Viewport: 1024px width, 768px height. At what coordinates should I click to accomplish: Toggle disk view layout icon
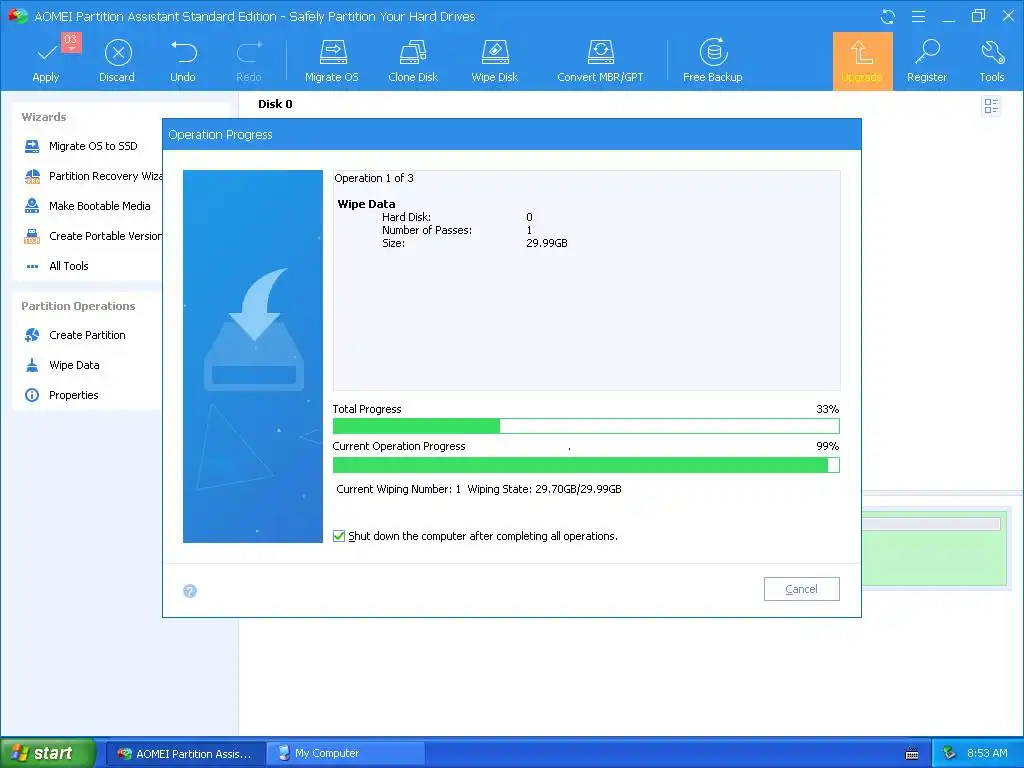[991, 106]
